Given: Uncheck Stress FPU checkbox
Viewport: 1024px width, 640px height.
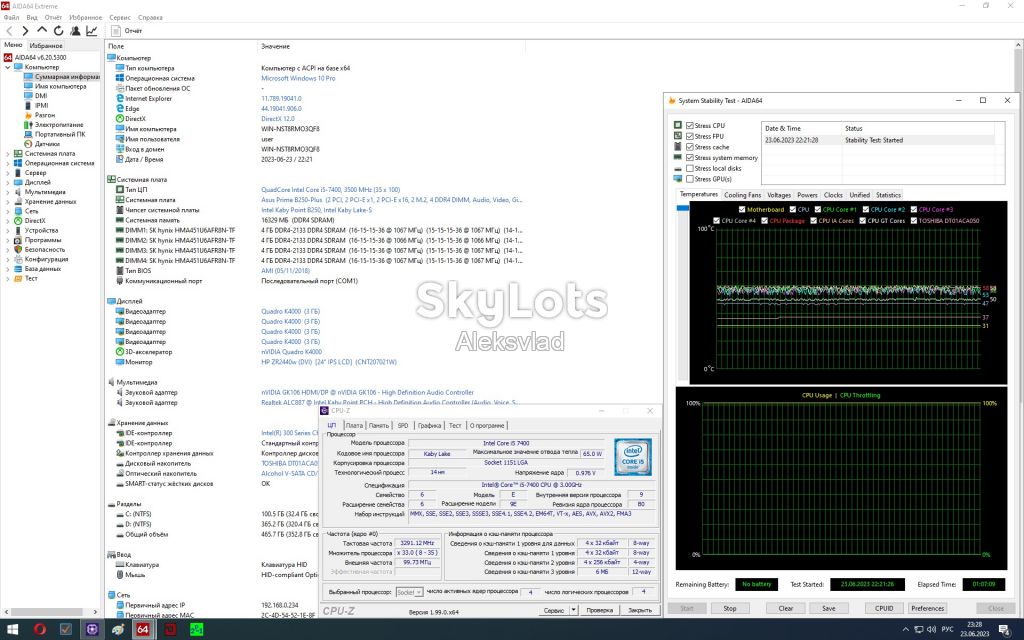Looking at the screenshot, I should (690, 136).
